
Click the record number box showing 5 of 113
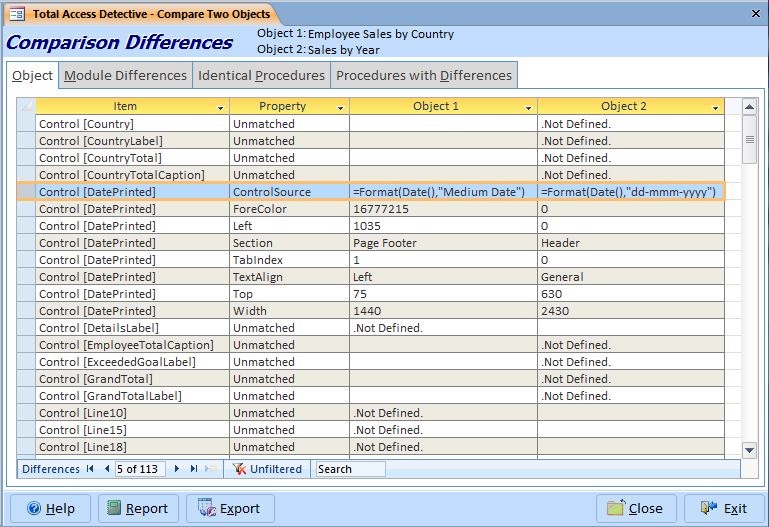pyautogui.click(x=140, y=469)
